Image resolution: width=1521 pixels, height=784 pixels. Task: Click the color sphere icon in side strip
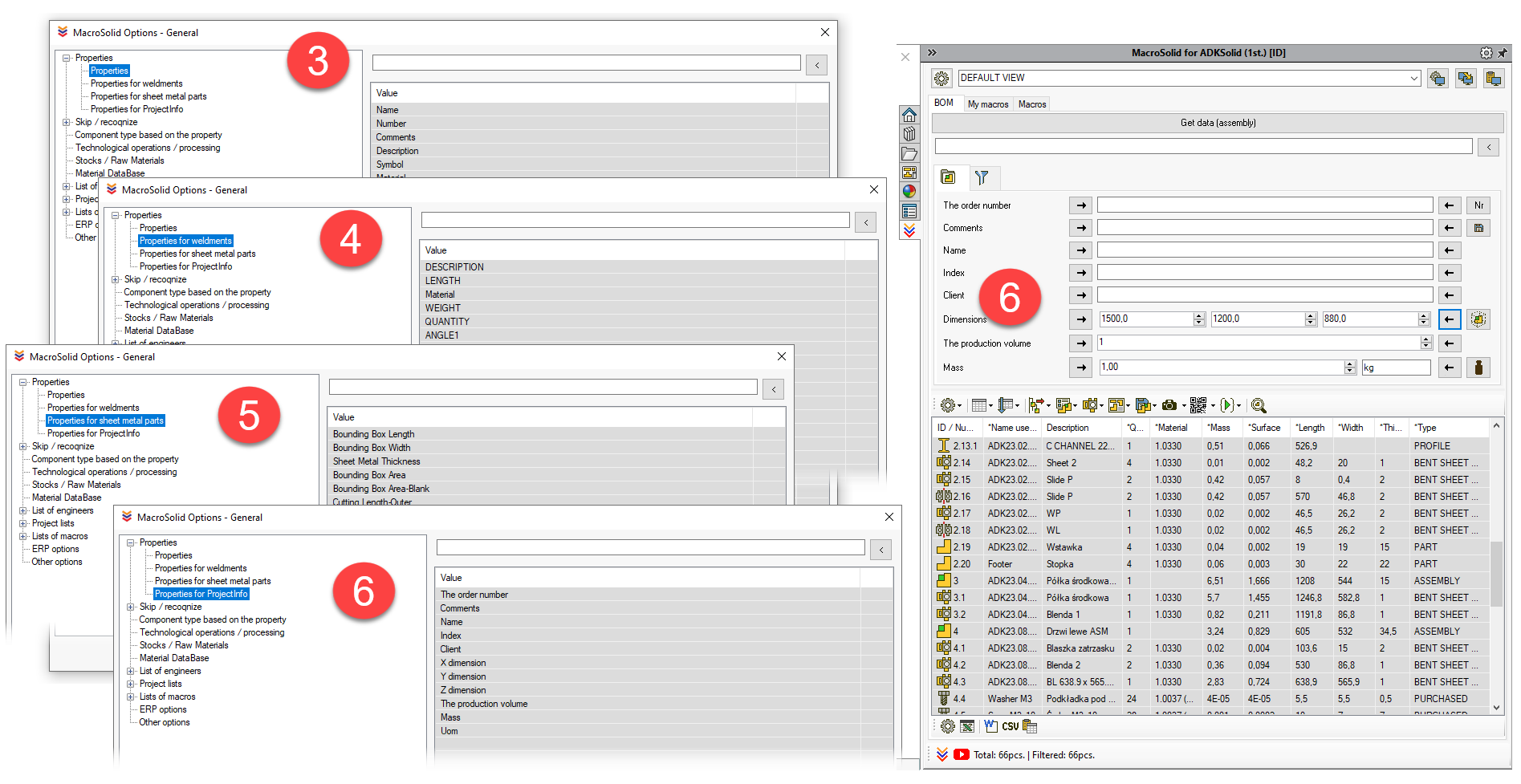click(x=909, y=192)
